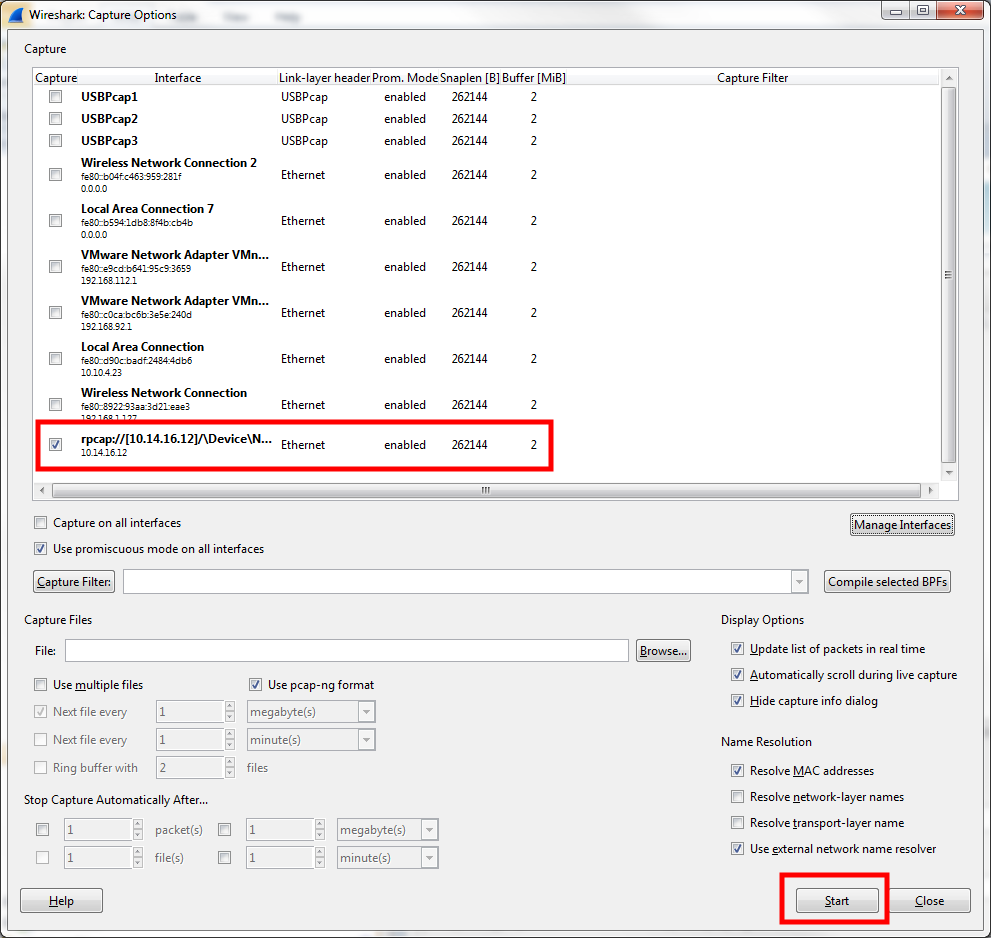The image size is (991, 938).
Task: Check the USBPcap1 capture checkbox
Action: tap(56, 97)
